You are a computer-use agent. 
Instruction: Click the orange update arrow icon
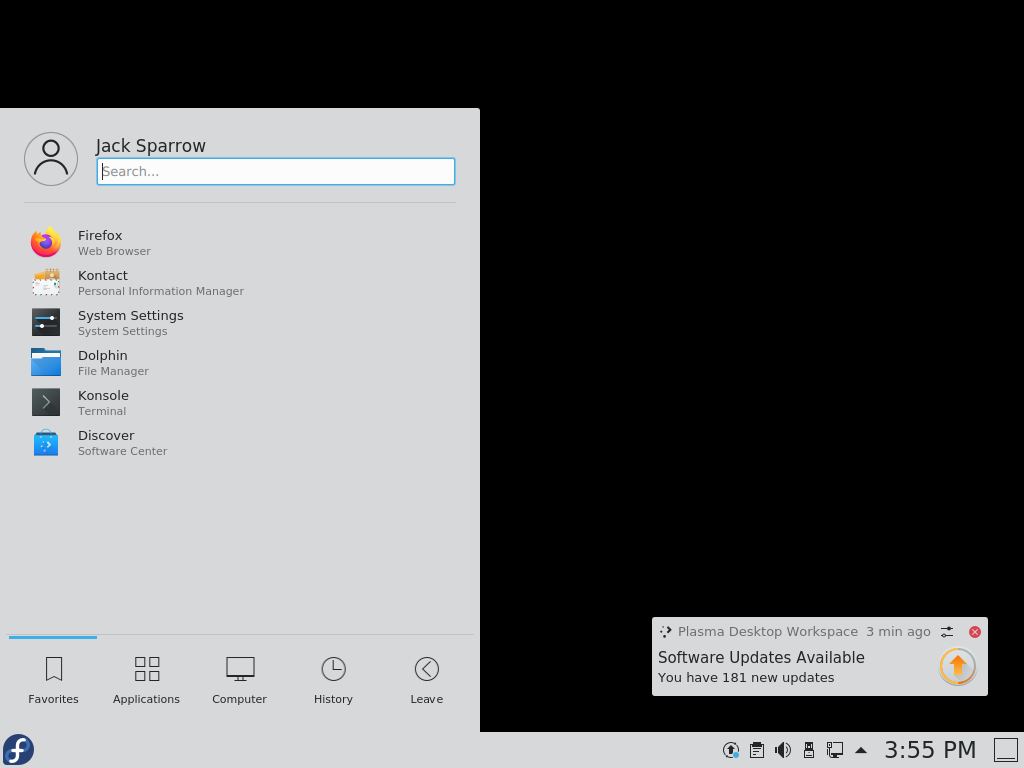[x=957, y=666]
